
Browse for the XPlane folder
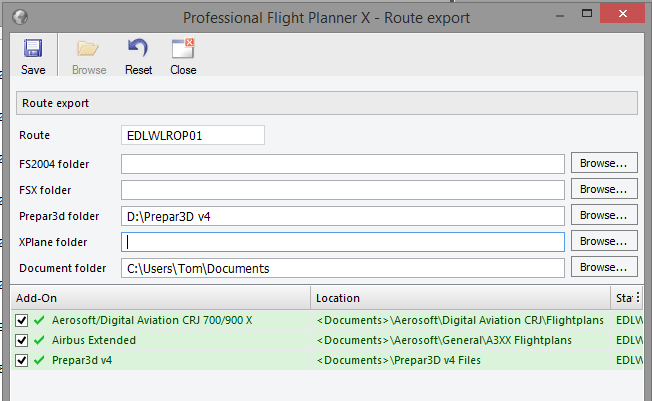(604, 241)
